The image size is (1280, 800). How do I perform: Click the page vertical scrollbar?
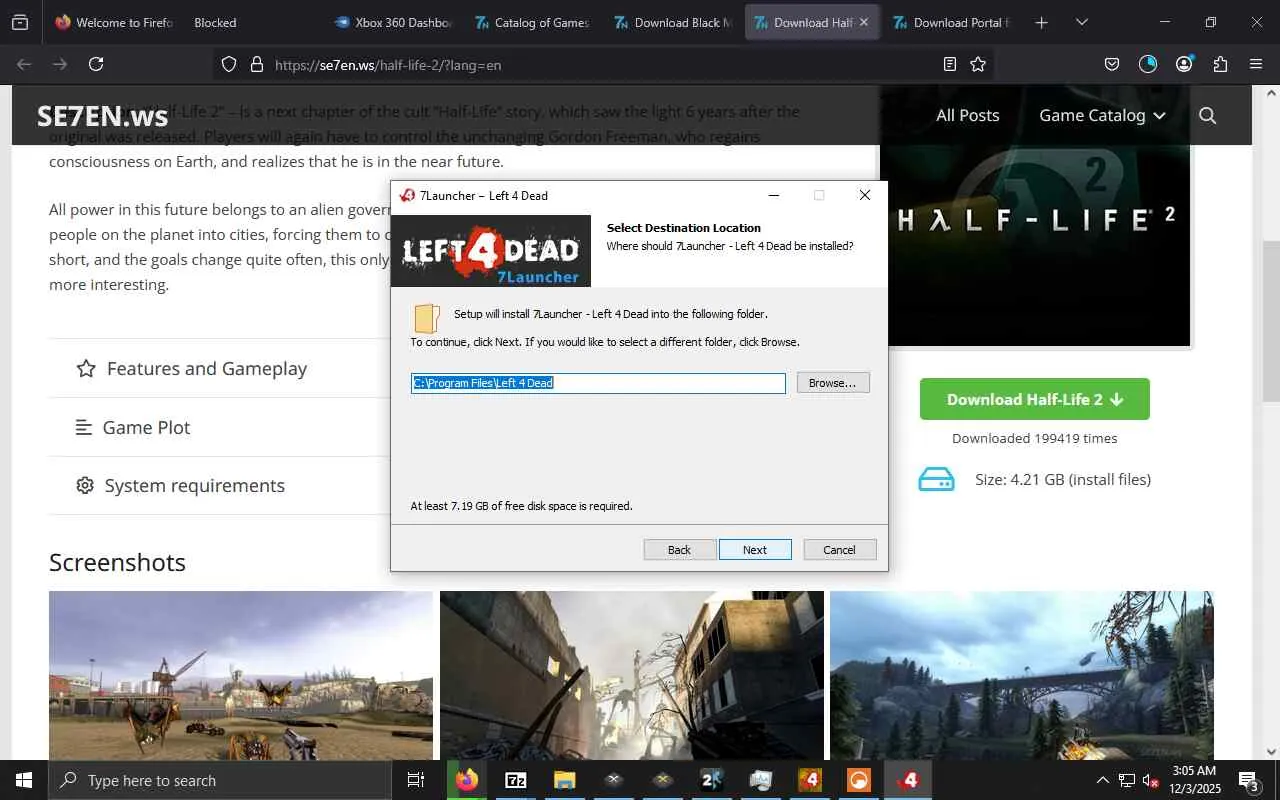pos(1270,320)
